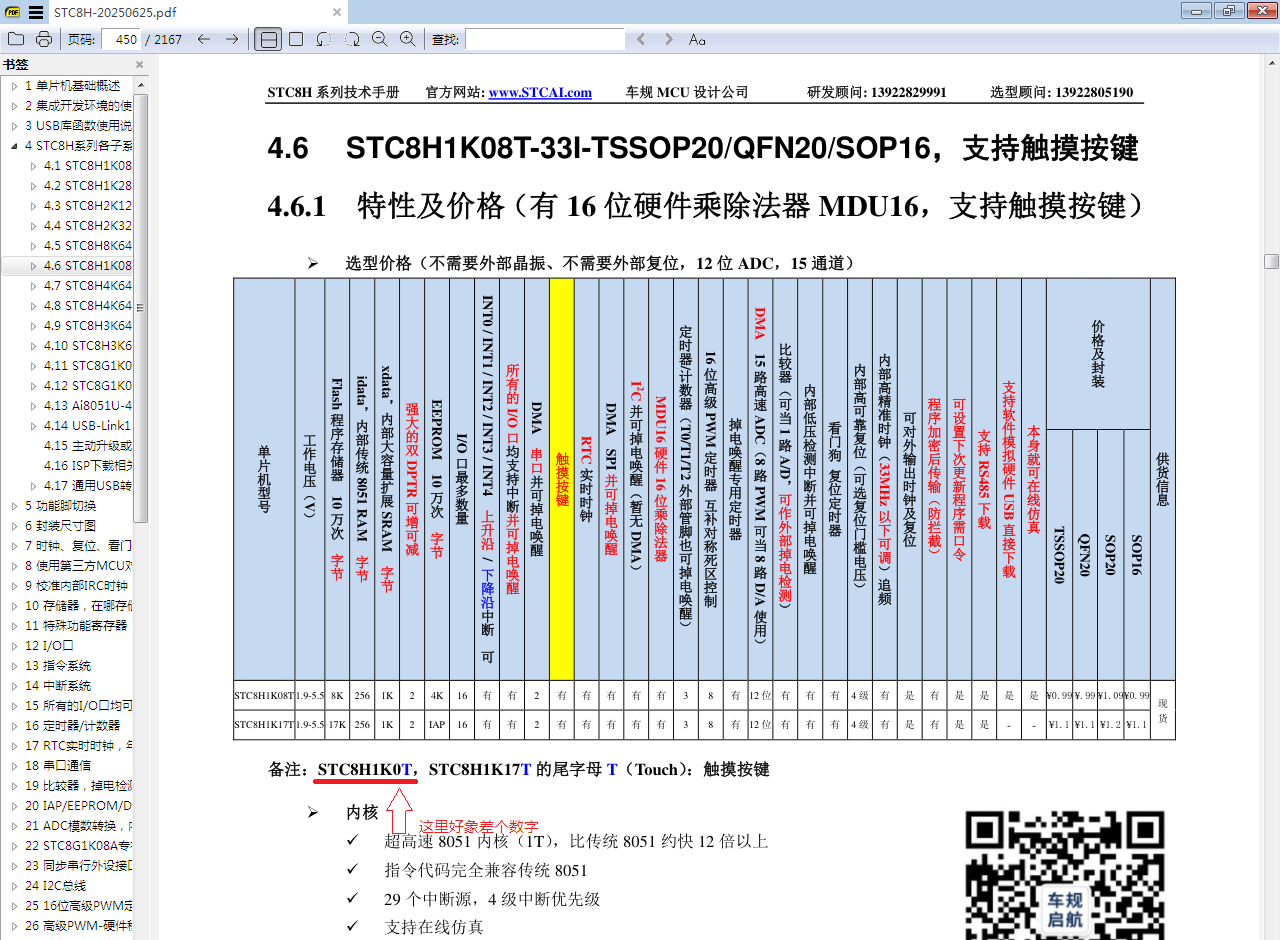
Task: Open bookmark 4.16 ISP下载相关
Action: coord(88,466)
